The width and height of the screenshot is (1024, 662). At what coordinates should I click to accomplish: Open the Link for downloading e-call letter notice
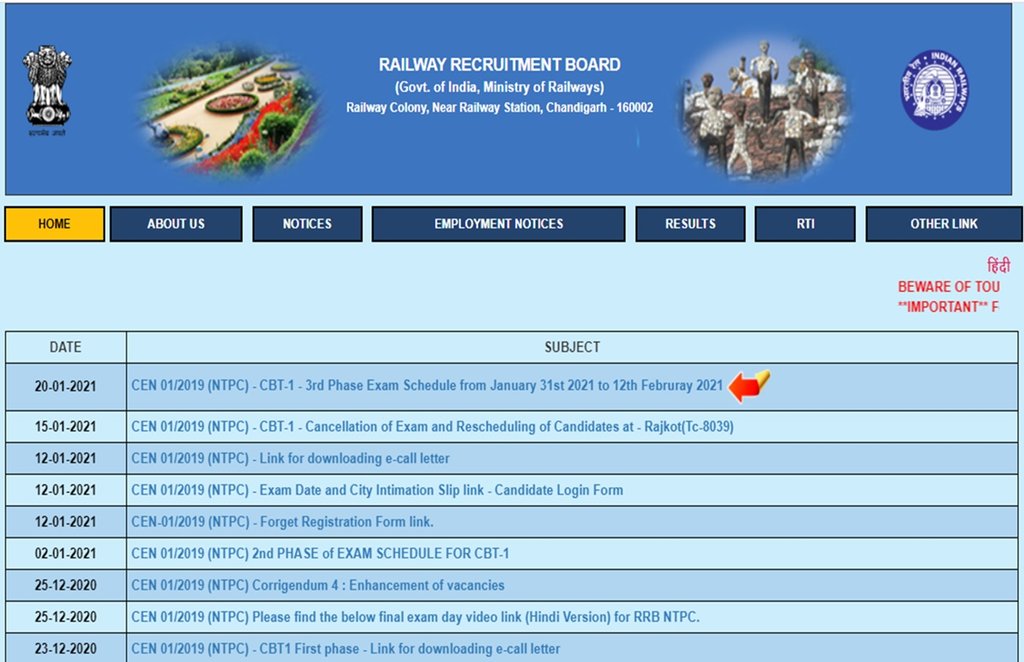[x=291, y=458]
